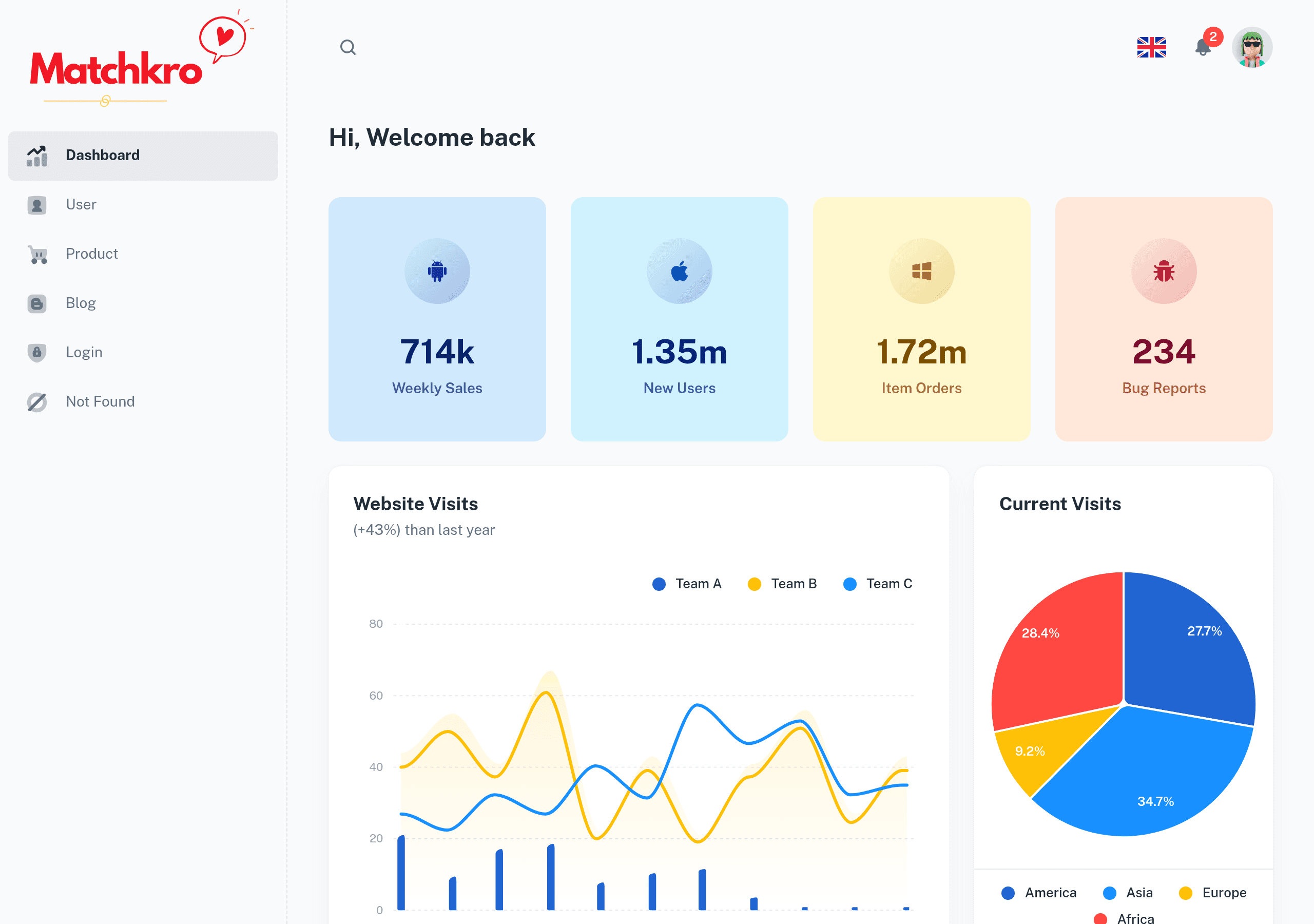Click the Android icon on Weekly Sales card
1314x924 pixels.
437,271
